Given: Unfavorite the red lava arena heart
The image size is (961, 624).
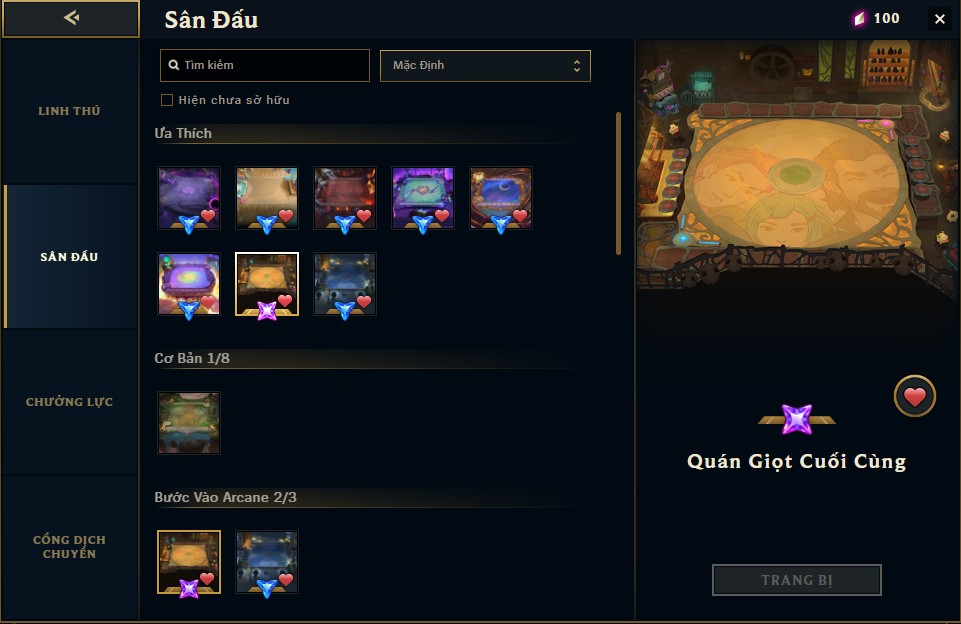Looking at the screenshot, I should tap(364, 215).
